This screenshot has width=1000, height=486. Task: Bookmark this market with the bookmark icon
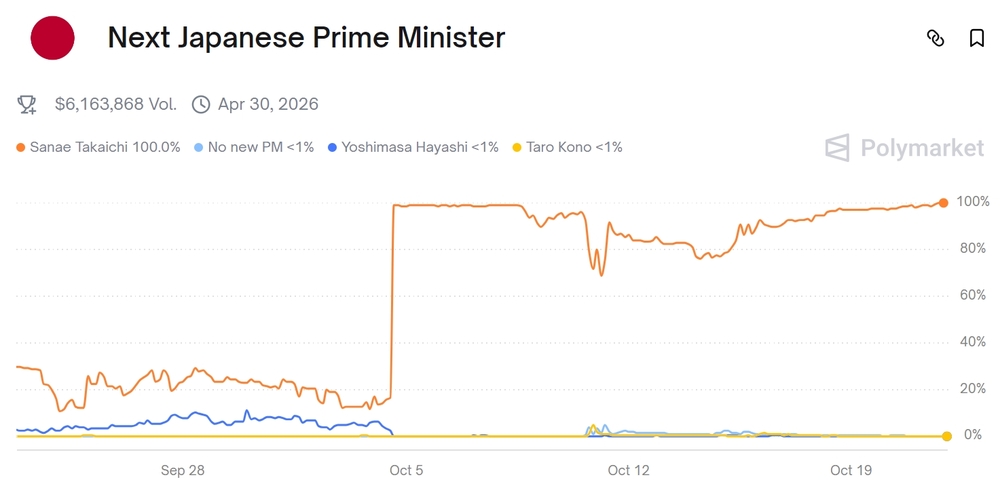(977, 38)
